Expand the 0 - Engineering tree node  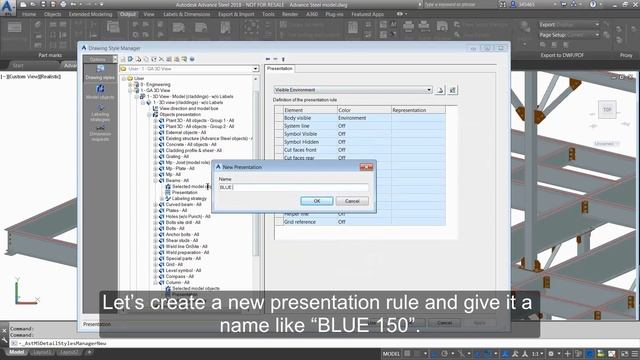pyautogui.click(x=130, y=84)
